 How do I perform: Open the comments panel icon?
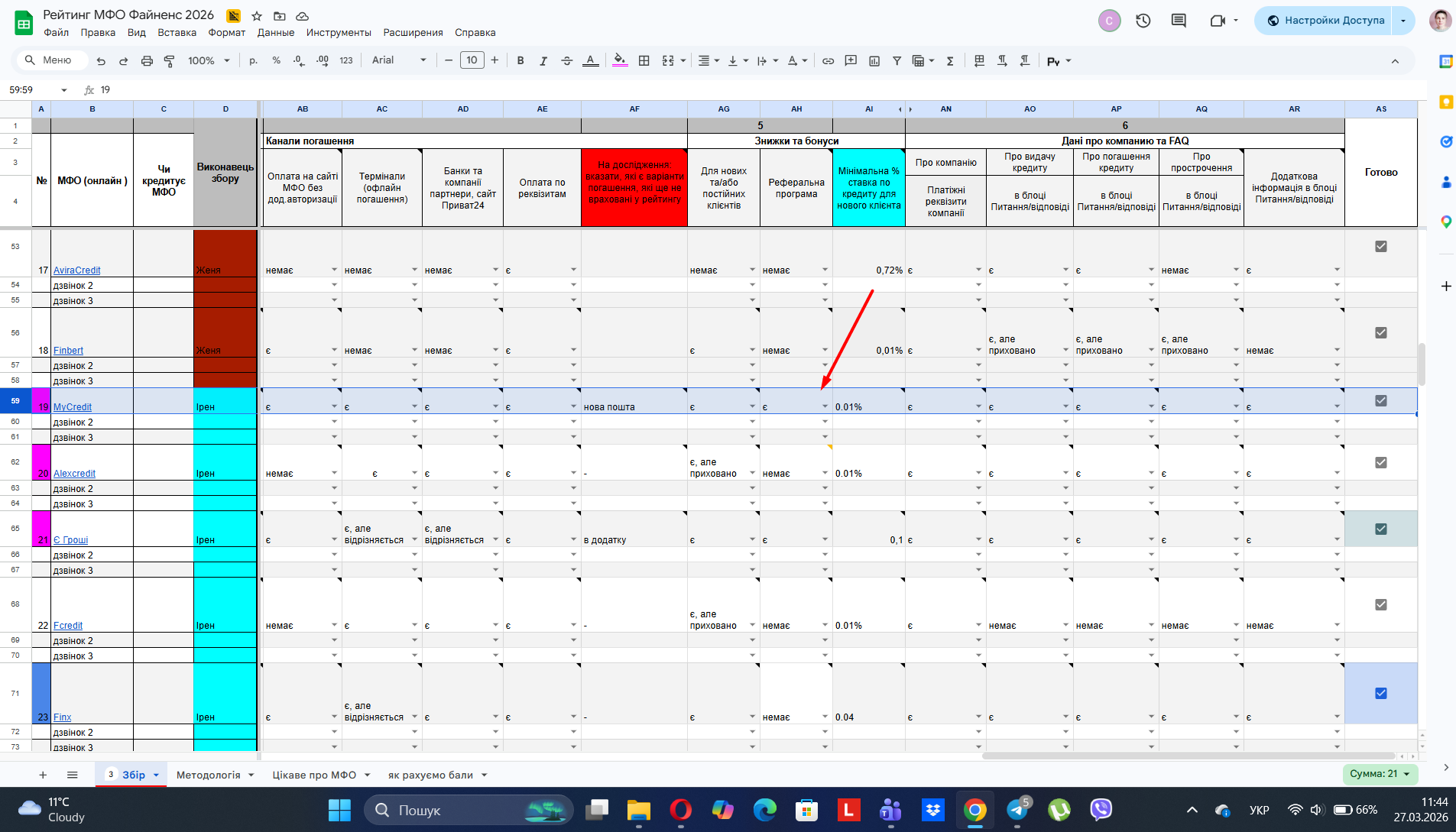1179,21
